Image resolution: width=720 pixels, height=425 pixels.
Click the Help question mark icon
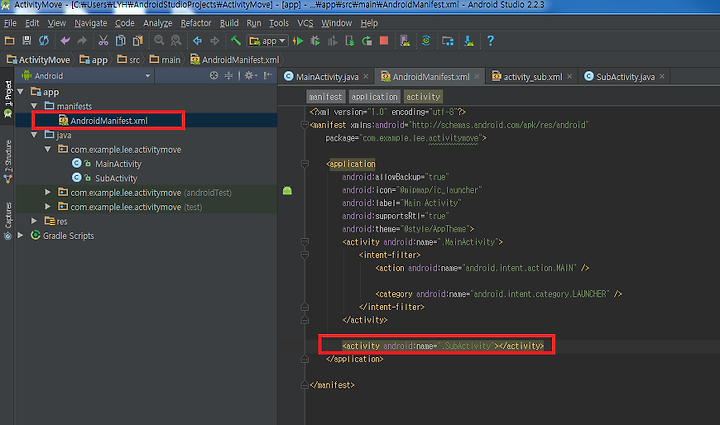click(x=490, y=41)
